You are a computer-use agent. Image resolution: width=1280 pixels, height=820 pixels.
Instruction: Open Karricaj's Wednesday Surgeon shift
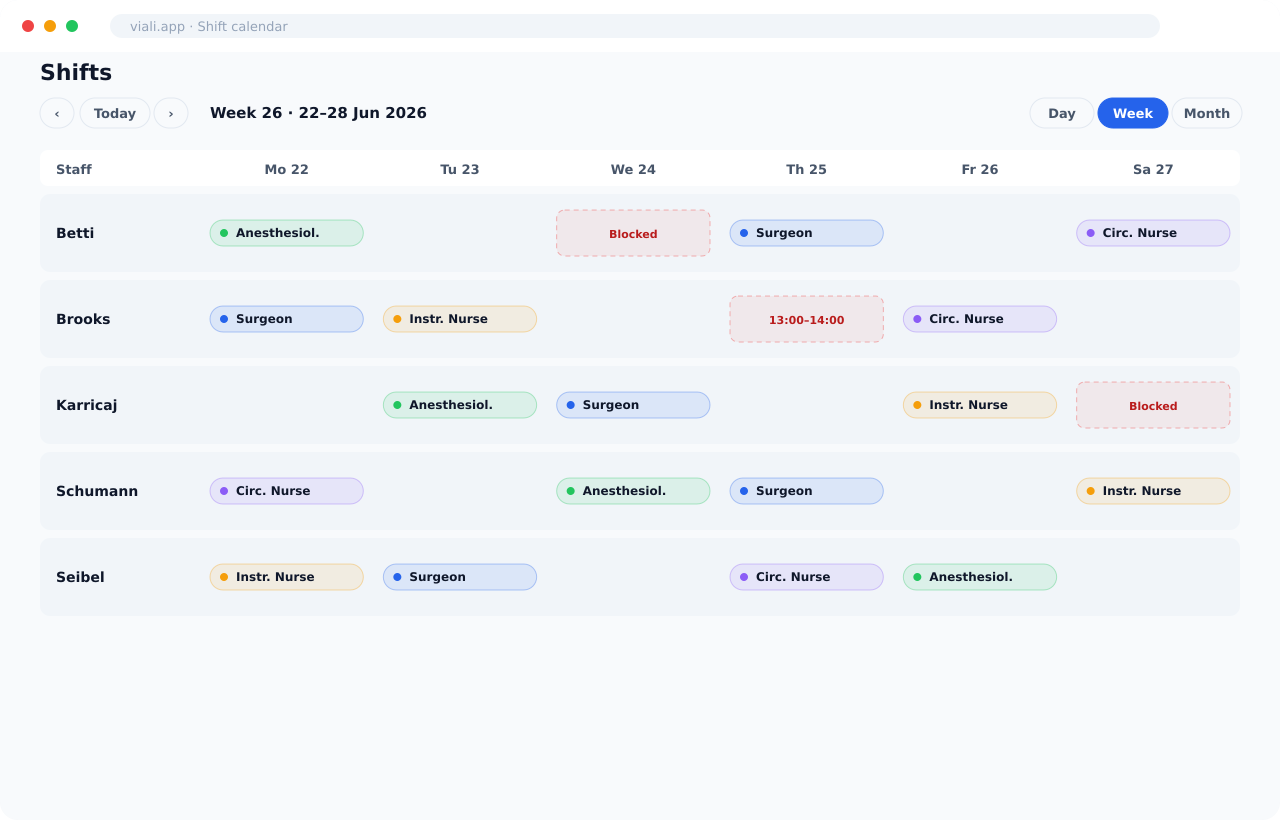point(633,405)
